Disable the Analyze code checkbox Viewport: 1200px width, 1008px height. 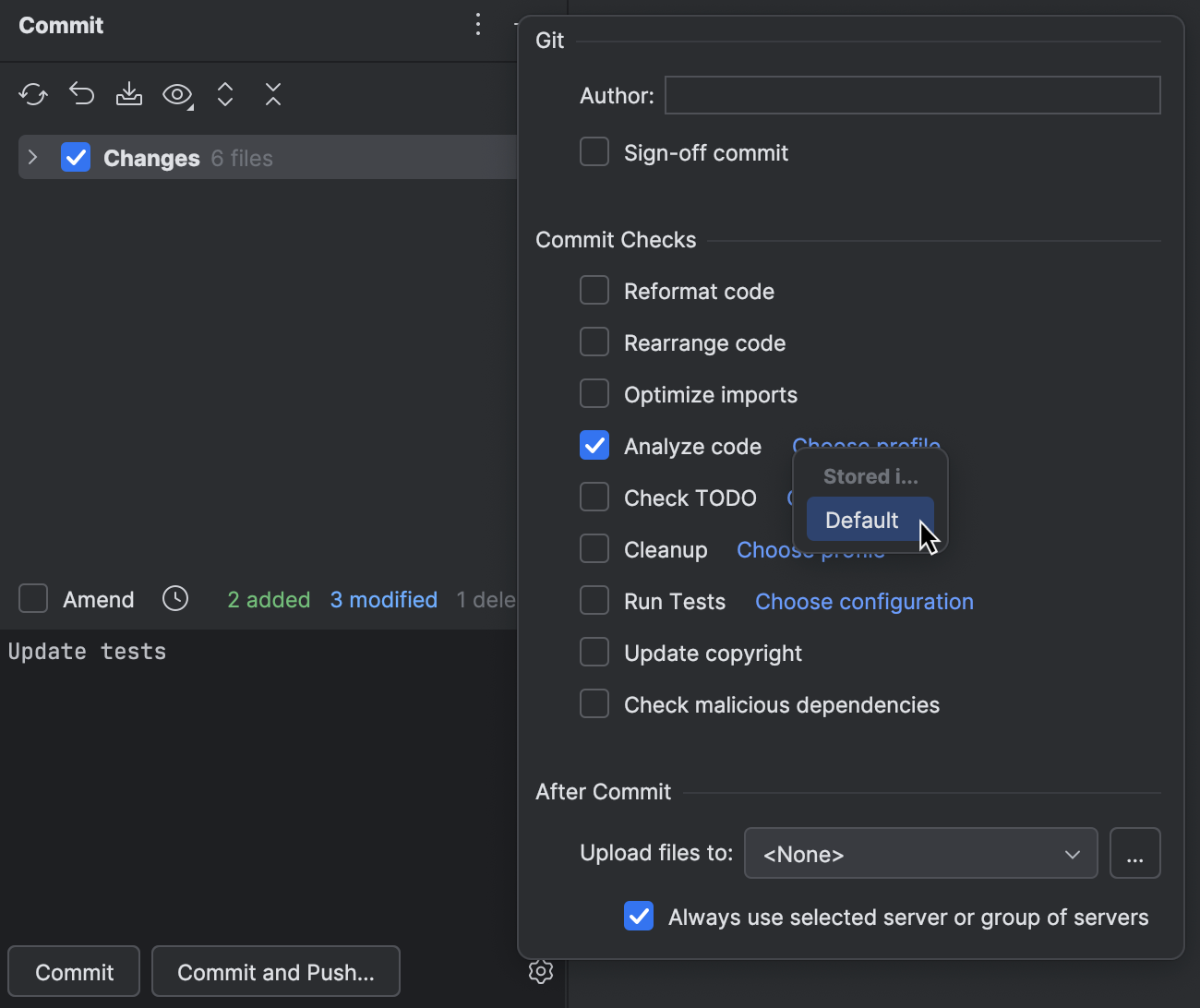tap(594, 446)
